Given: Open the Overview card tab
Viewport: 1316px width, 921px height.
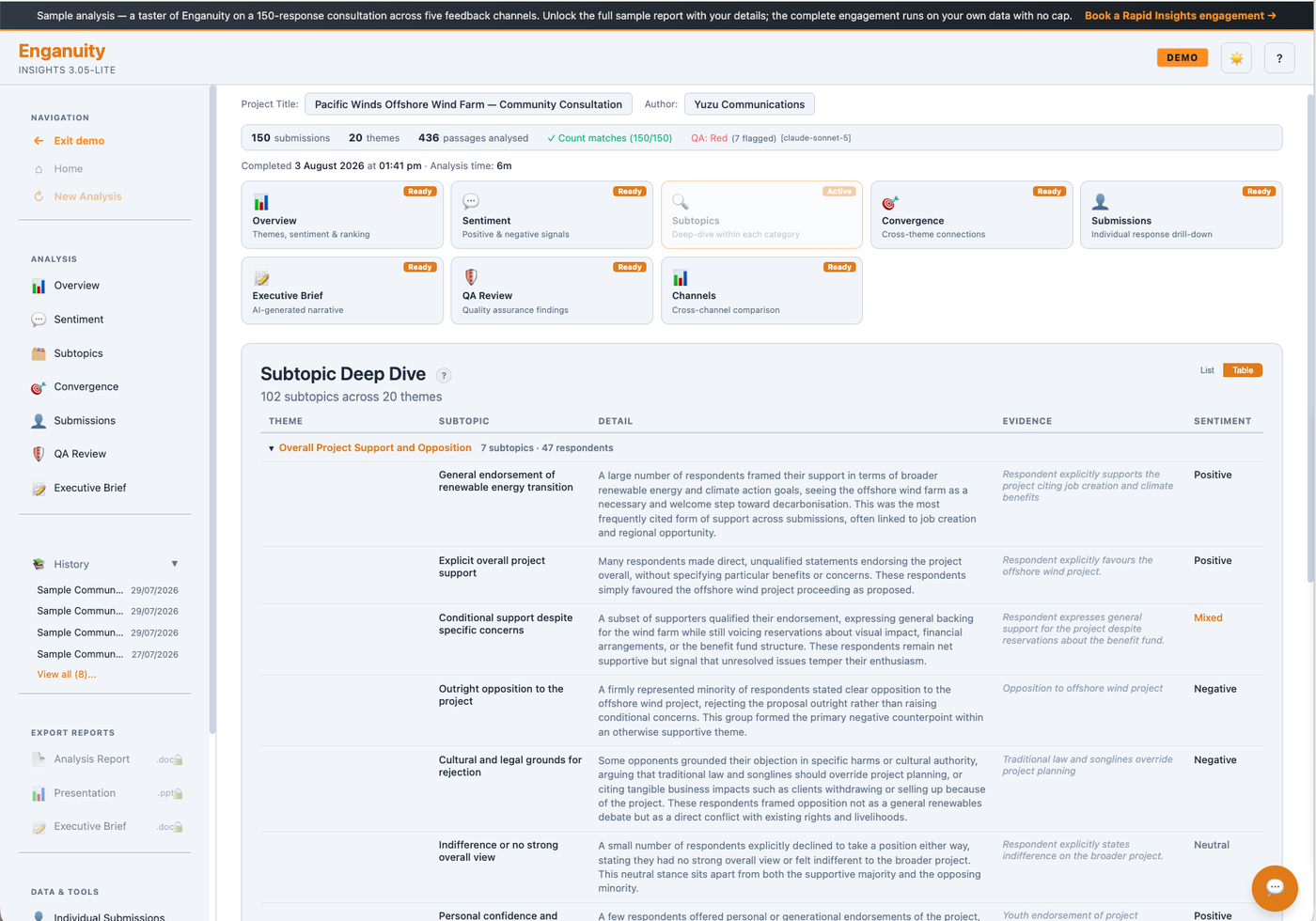Looking at the screenshot, I should pyautogui.click(x=342, y=215).
